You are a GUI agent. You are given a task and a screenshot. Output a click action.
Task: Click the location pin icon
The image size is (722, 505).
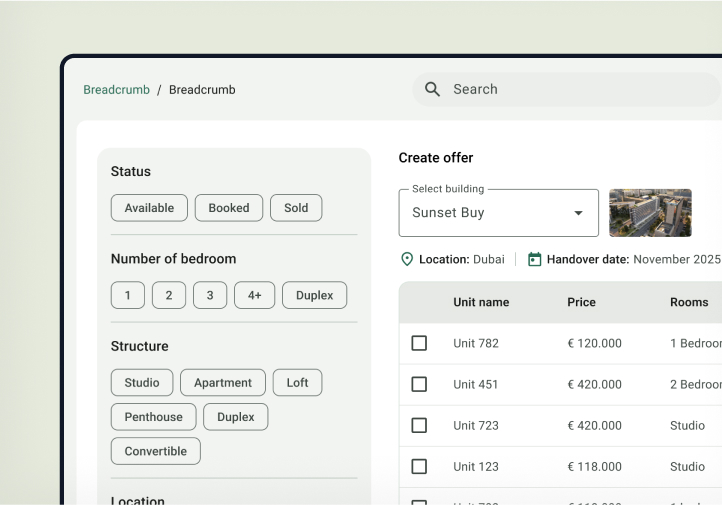coord(407,259)
